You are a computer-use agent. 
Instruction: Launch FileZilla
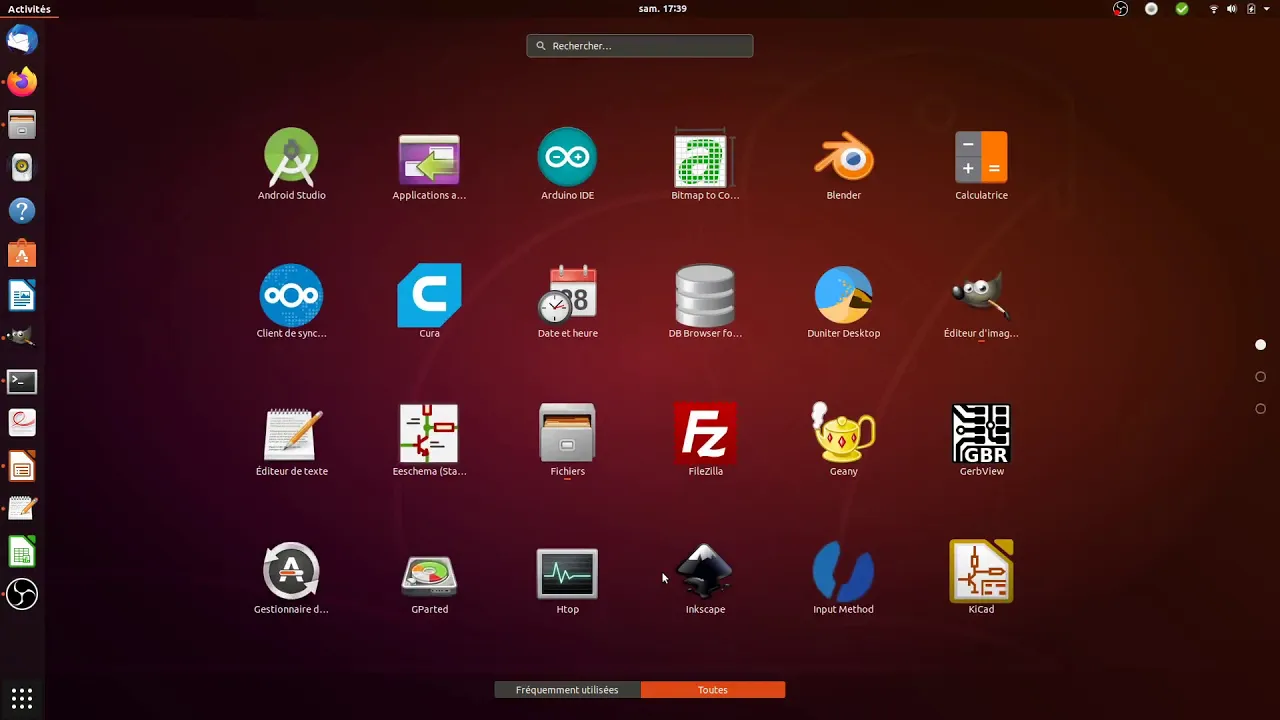point(705,441)
